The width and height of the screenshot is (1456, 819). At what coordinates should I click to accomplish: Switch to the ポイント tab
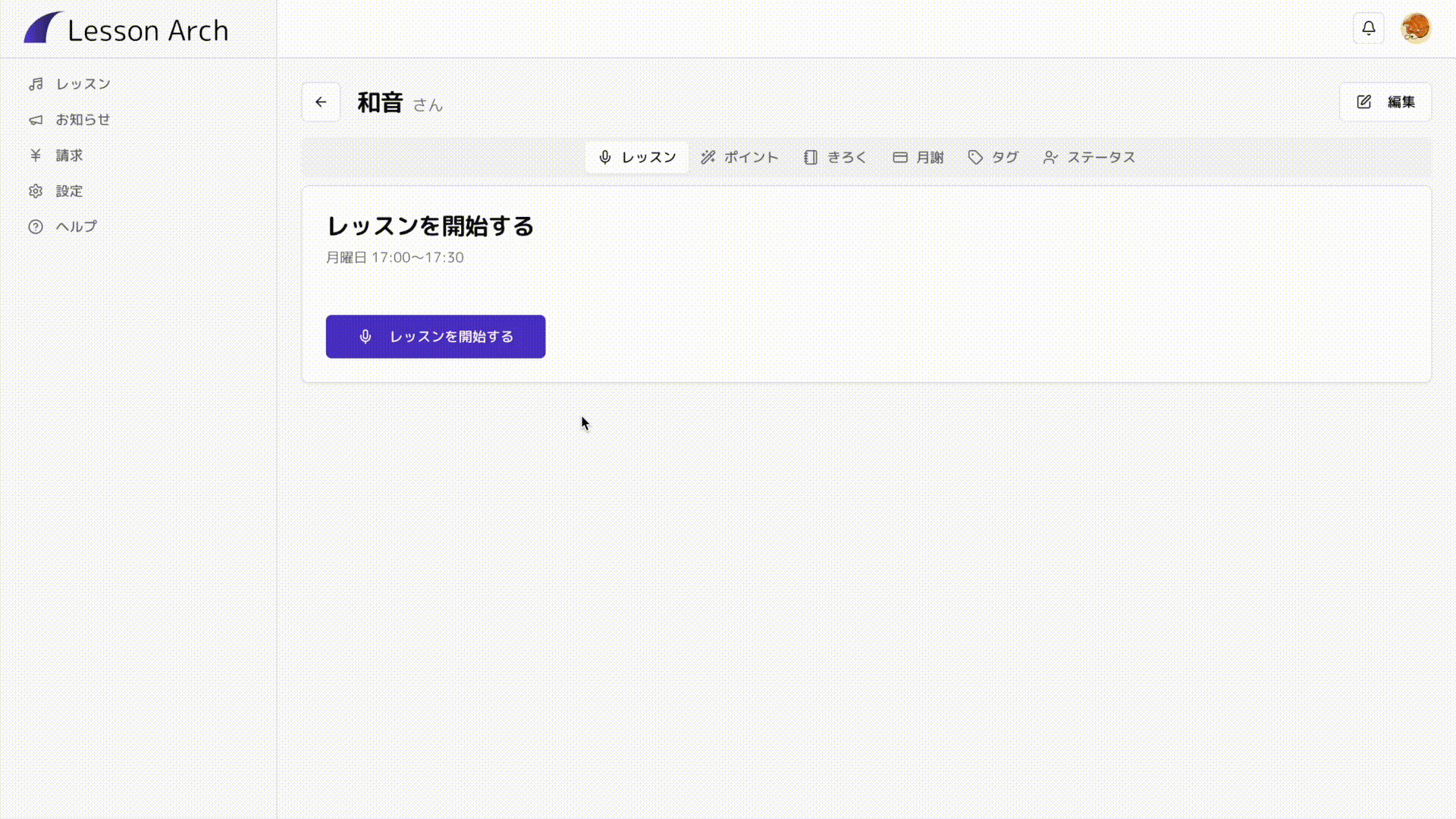pos(739,158)
